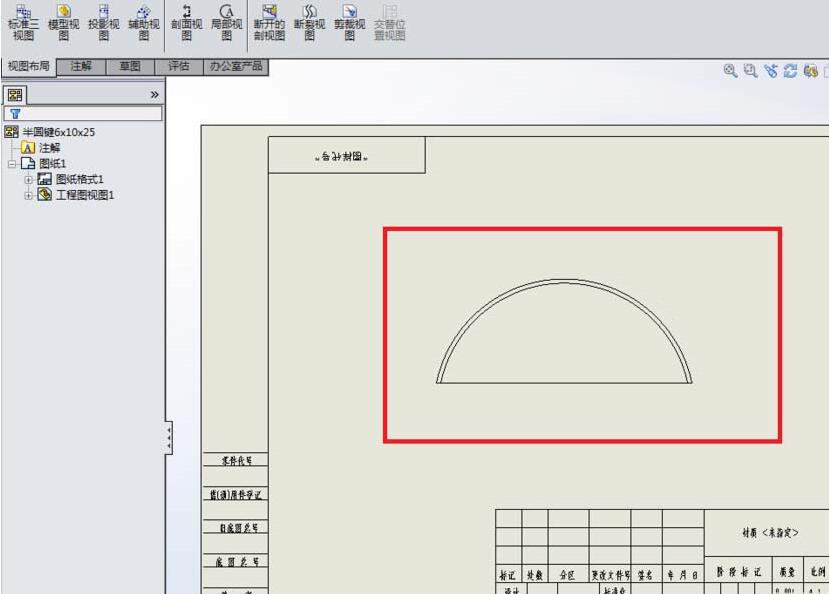
Task: Switch to the 注解 (Annotation) tab
Action: pyautogui.click(x=81, y=66)
